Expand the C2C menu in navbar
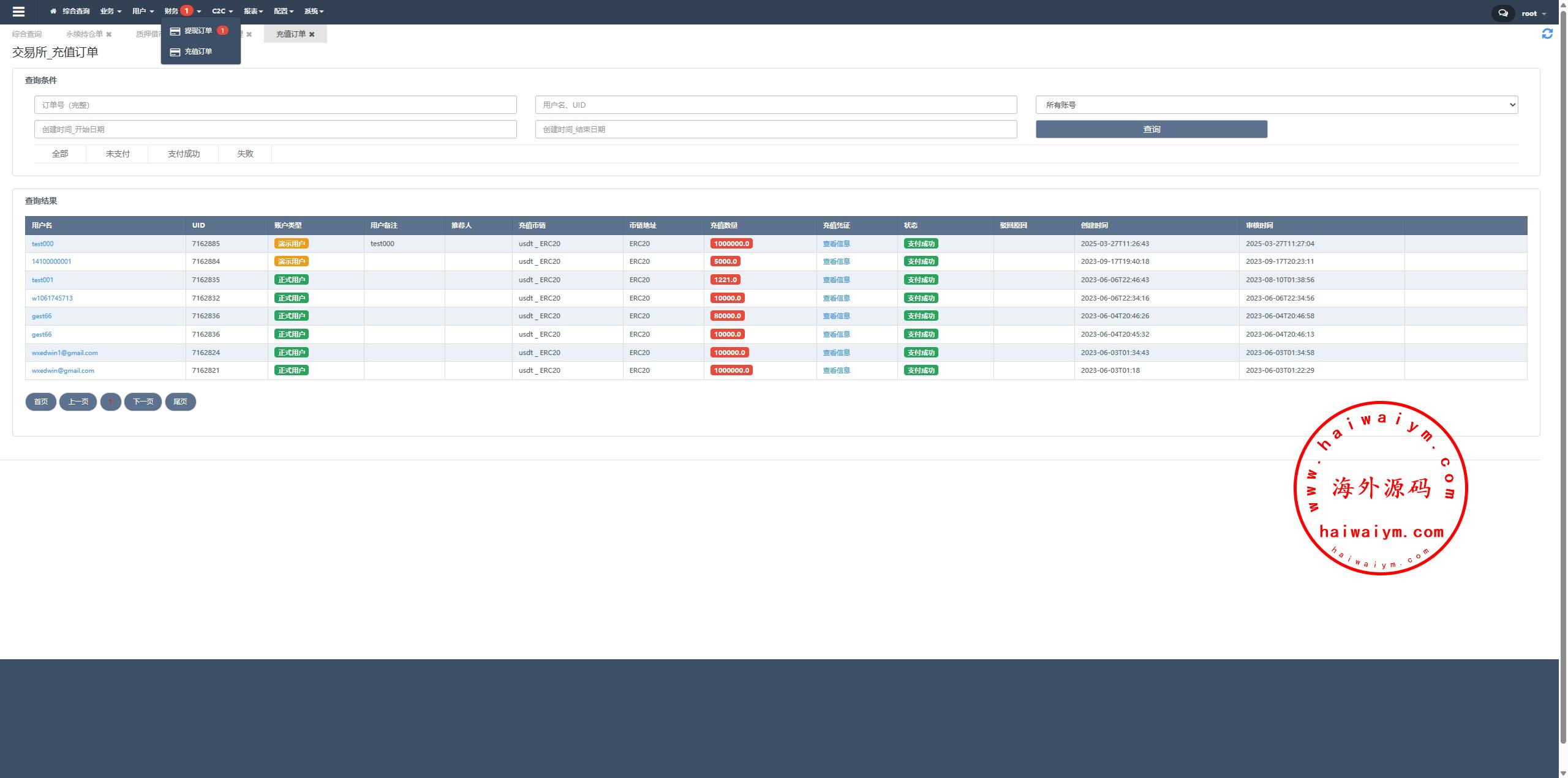Screen dimensions: 1568x778 (222, 11)
